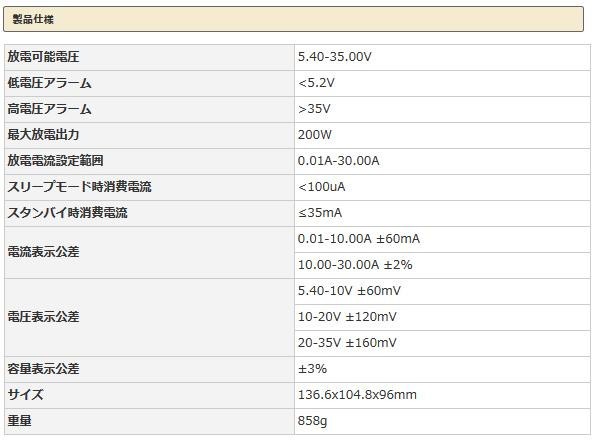
Task: Select the 高電圧アラーム label cell
Action: coord(49,109)
